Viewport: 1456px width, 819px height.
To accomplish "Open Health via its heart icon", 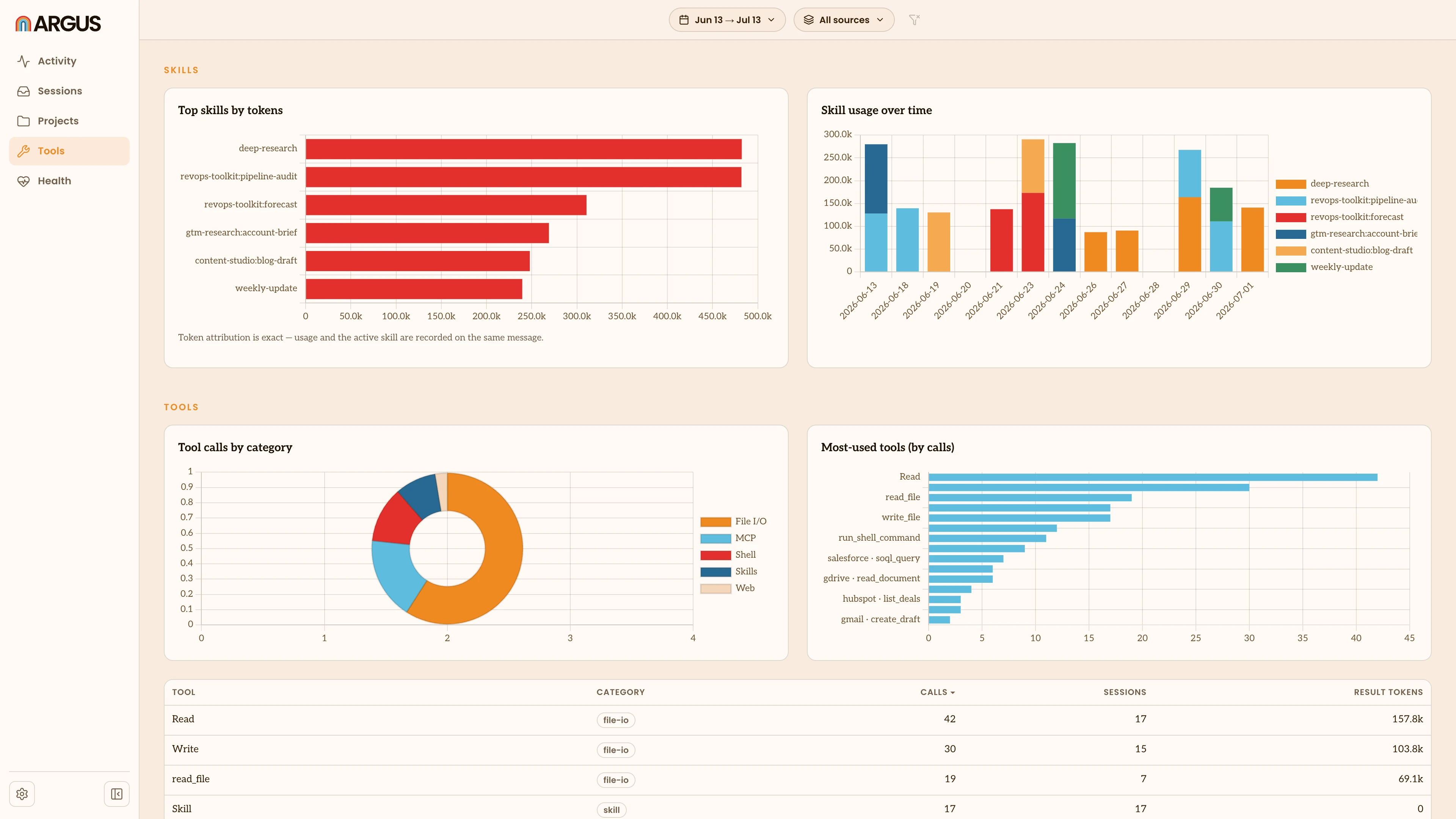I will point(23,181).
